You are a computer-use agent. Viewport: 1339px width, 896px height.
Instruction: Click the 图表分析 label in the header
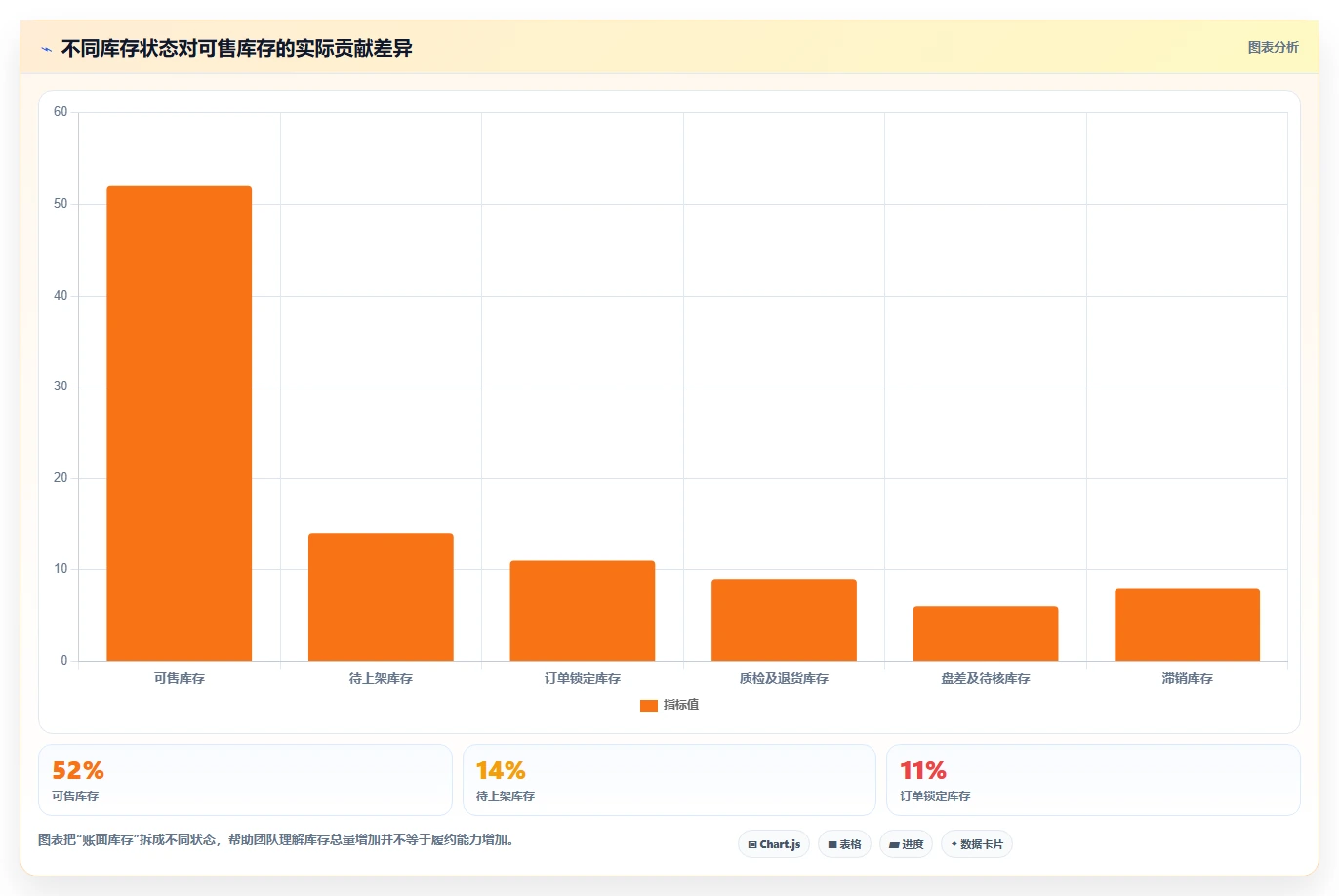point(1273,47)
